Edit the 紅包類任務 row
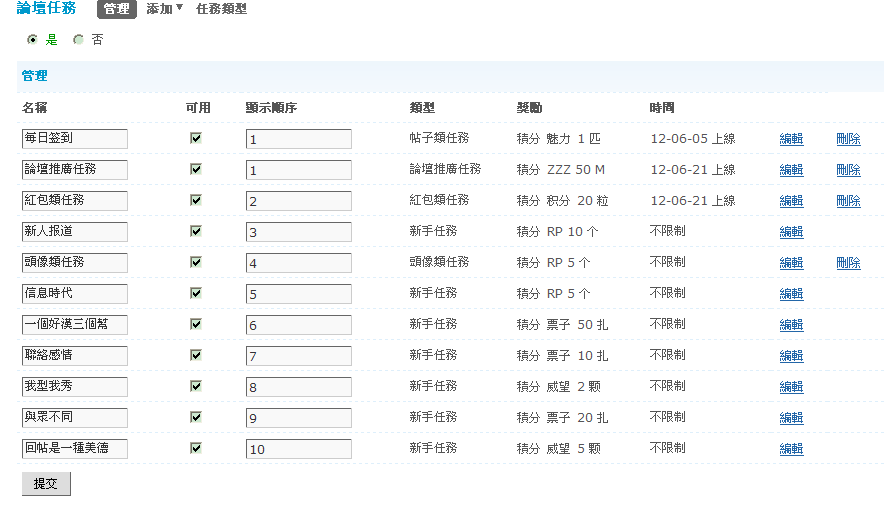 (791, 201)
